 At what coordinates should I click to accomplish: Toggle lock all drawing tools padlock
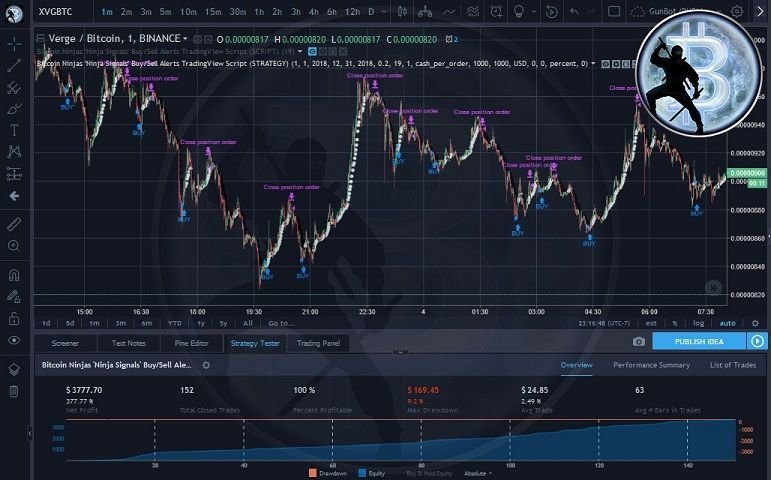pos(14,319)
